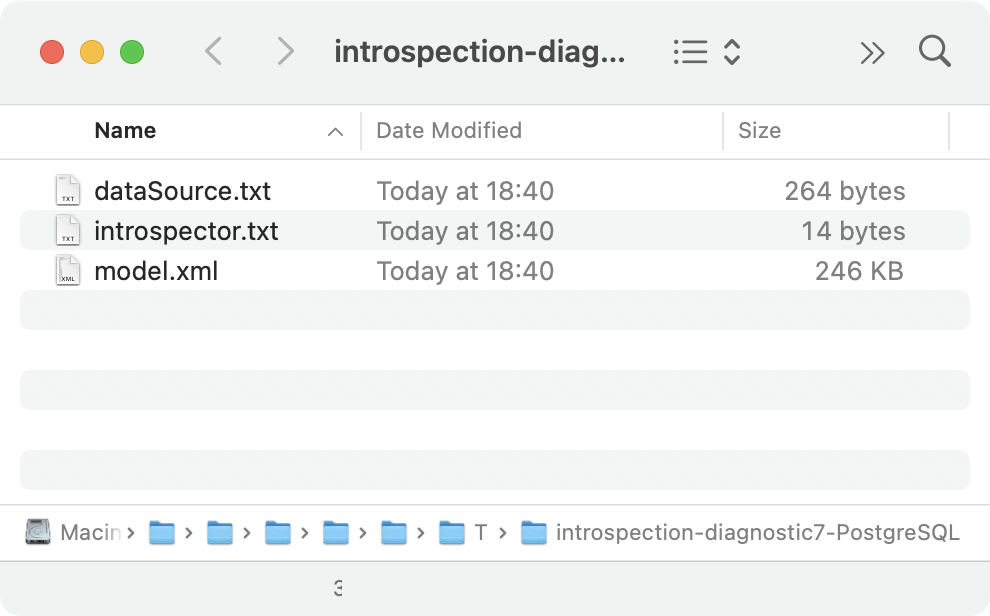Expand the overflow toolbar chevron
The width and height of the screenshot is (990, 616).
pyautogui.click(x=872, y=52)
